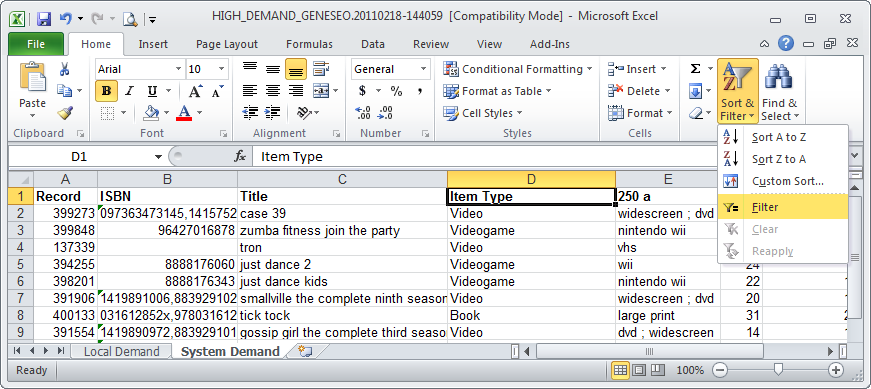Click the Undo arrow icon
The height and width of the screenshot is (389, 871).
pos(66,19)
